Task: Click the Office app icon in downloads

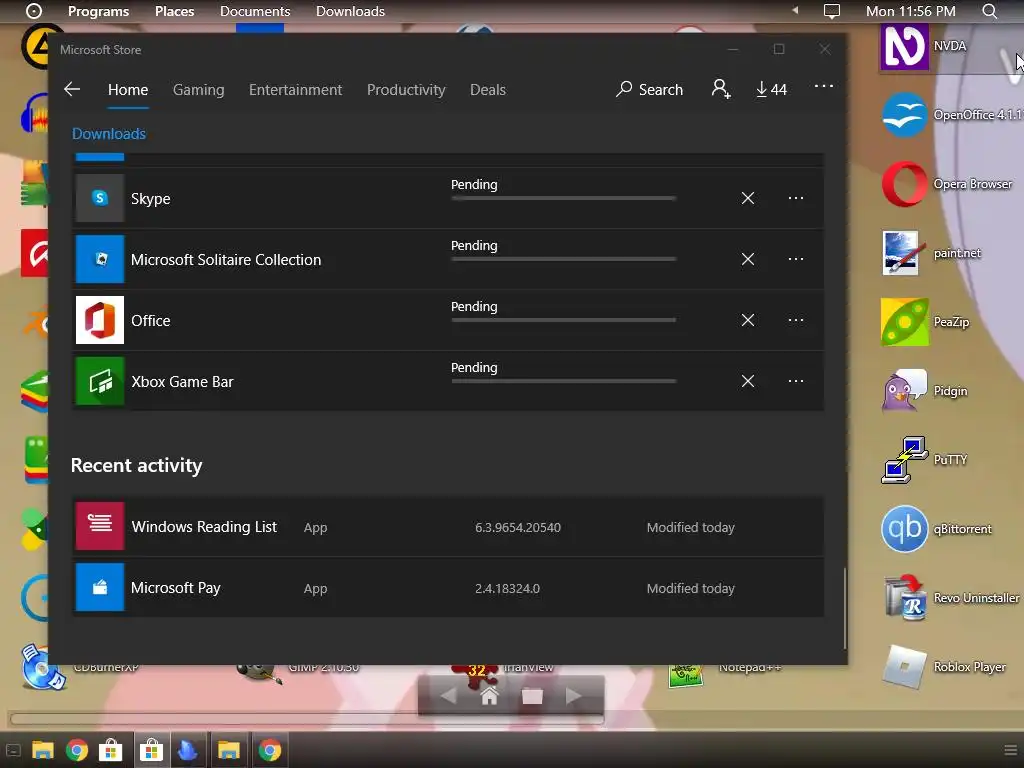Action: 100,320
